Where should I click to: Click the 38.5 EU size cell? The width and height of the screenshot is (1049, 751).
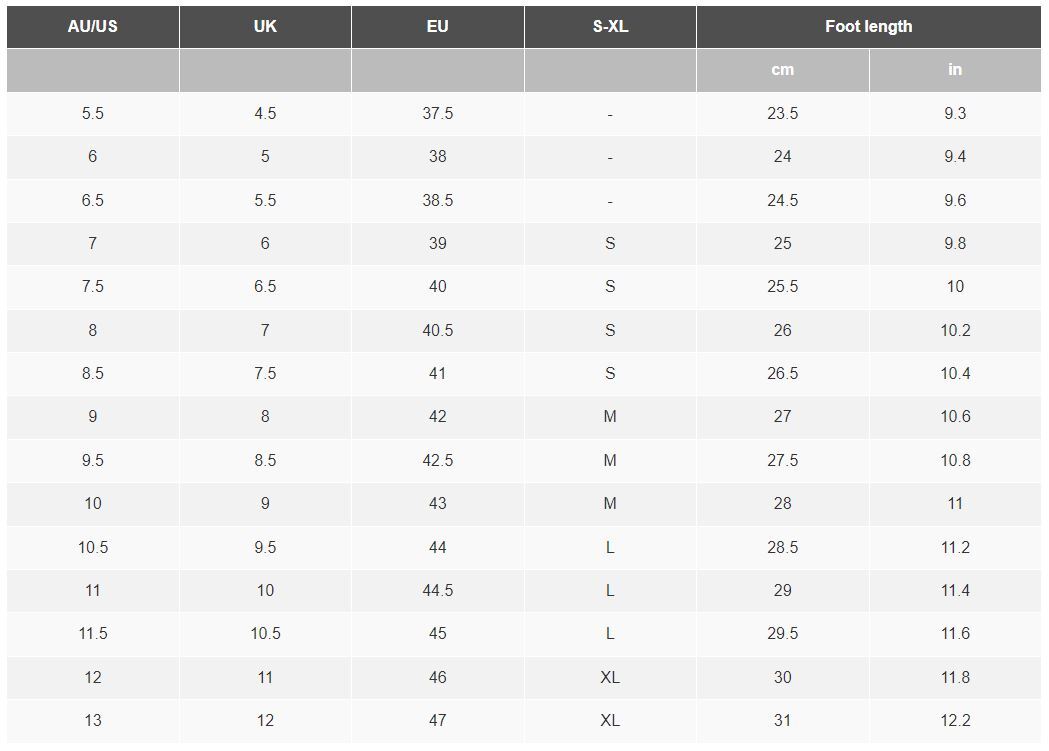[438, 201]
